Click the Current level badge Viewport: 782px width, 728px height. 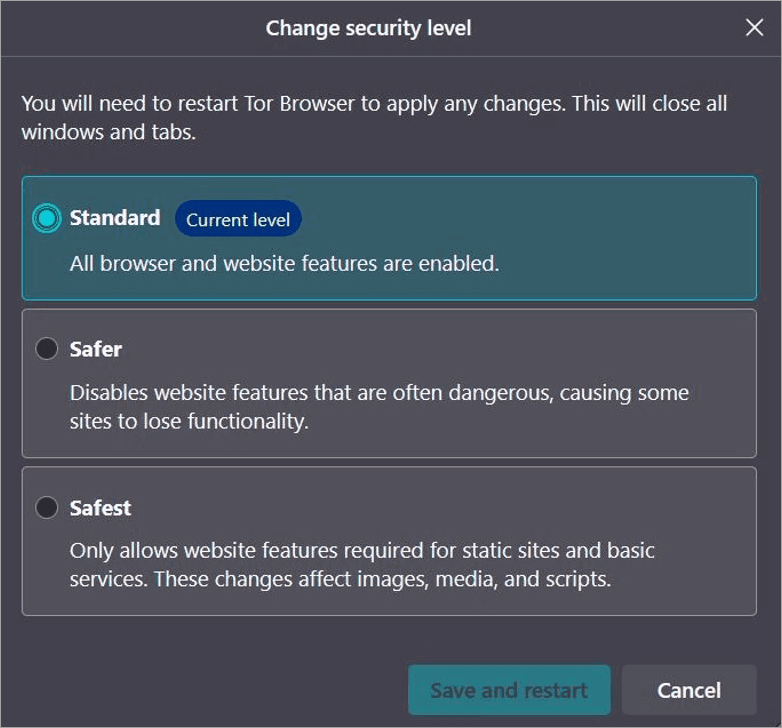[x=238, y=219]
